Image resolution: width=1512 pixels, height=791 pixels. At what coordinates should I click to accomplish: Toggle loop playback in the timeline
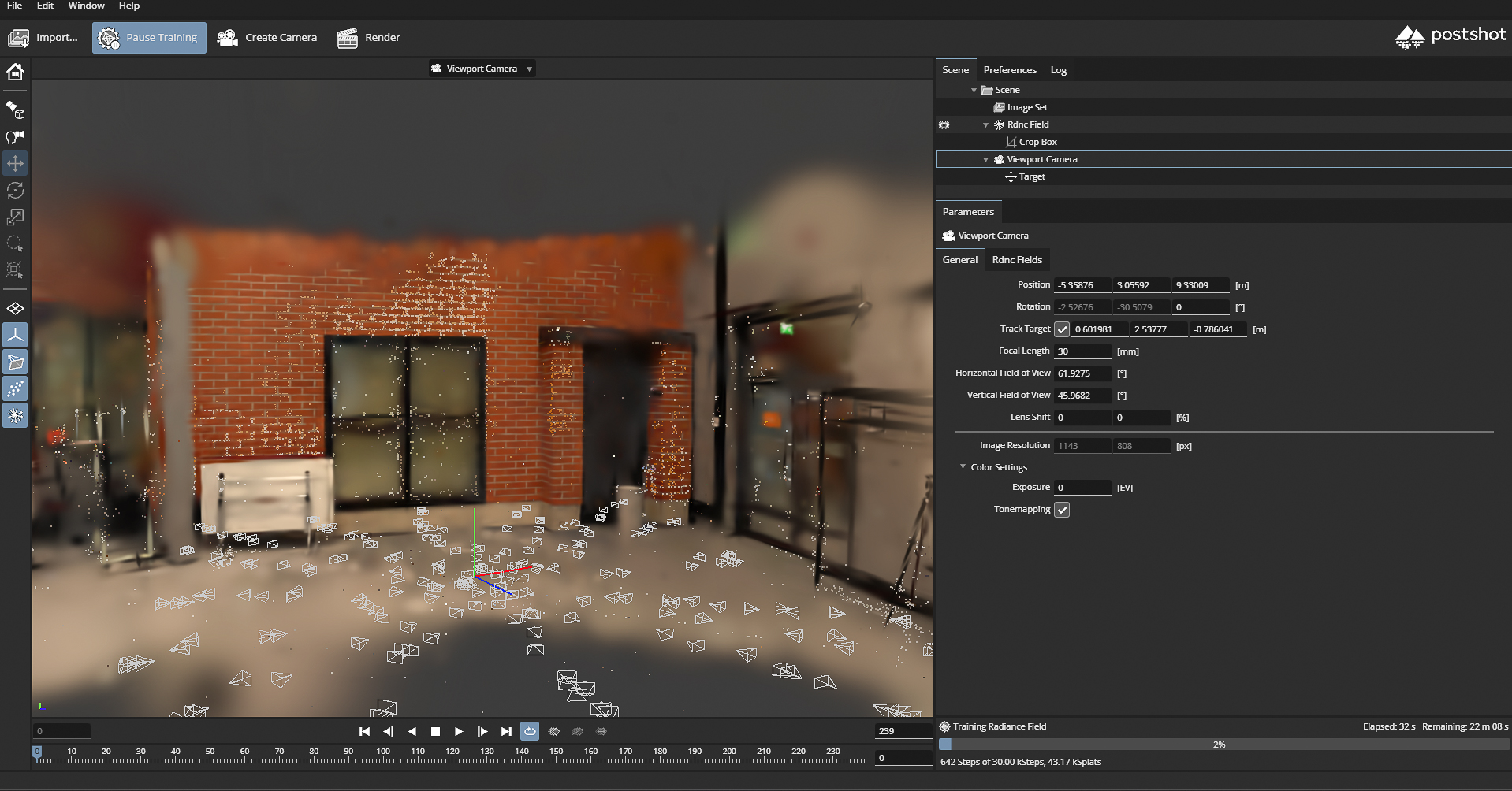coord(530,731)
